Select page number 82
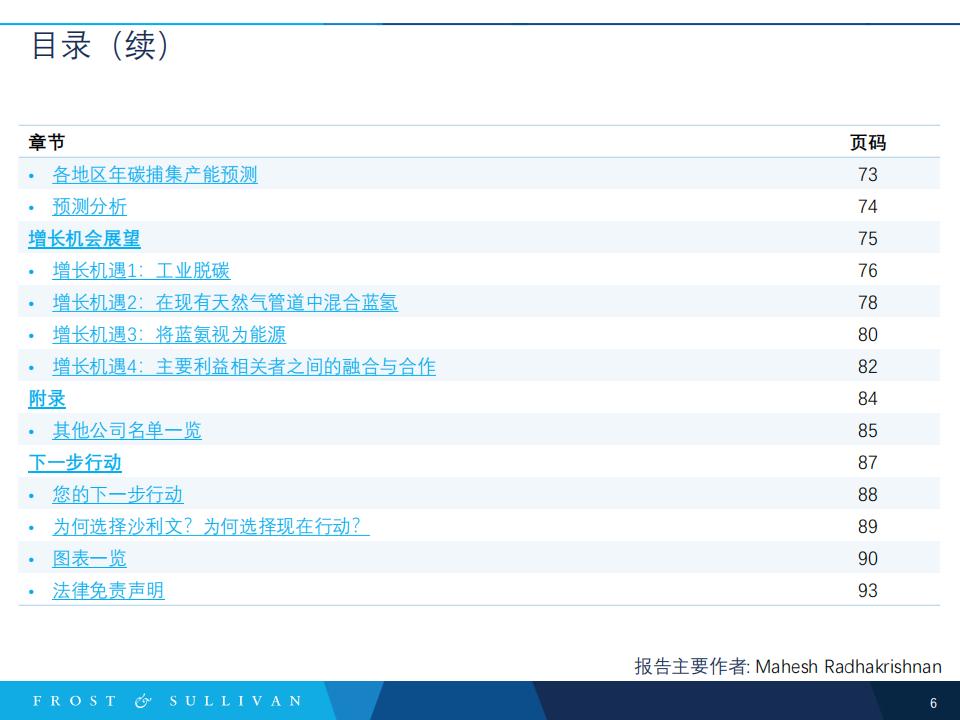960x720 pixels. click(868, 366)
